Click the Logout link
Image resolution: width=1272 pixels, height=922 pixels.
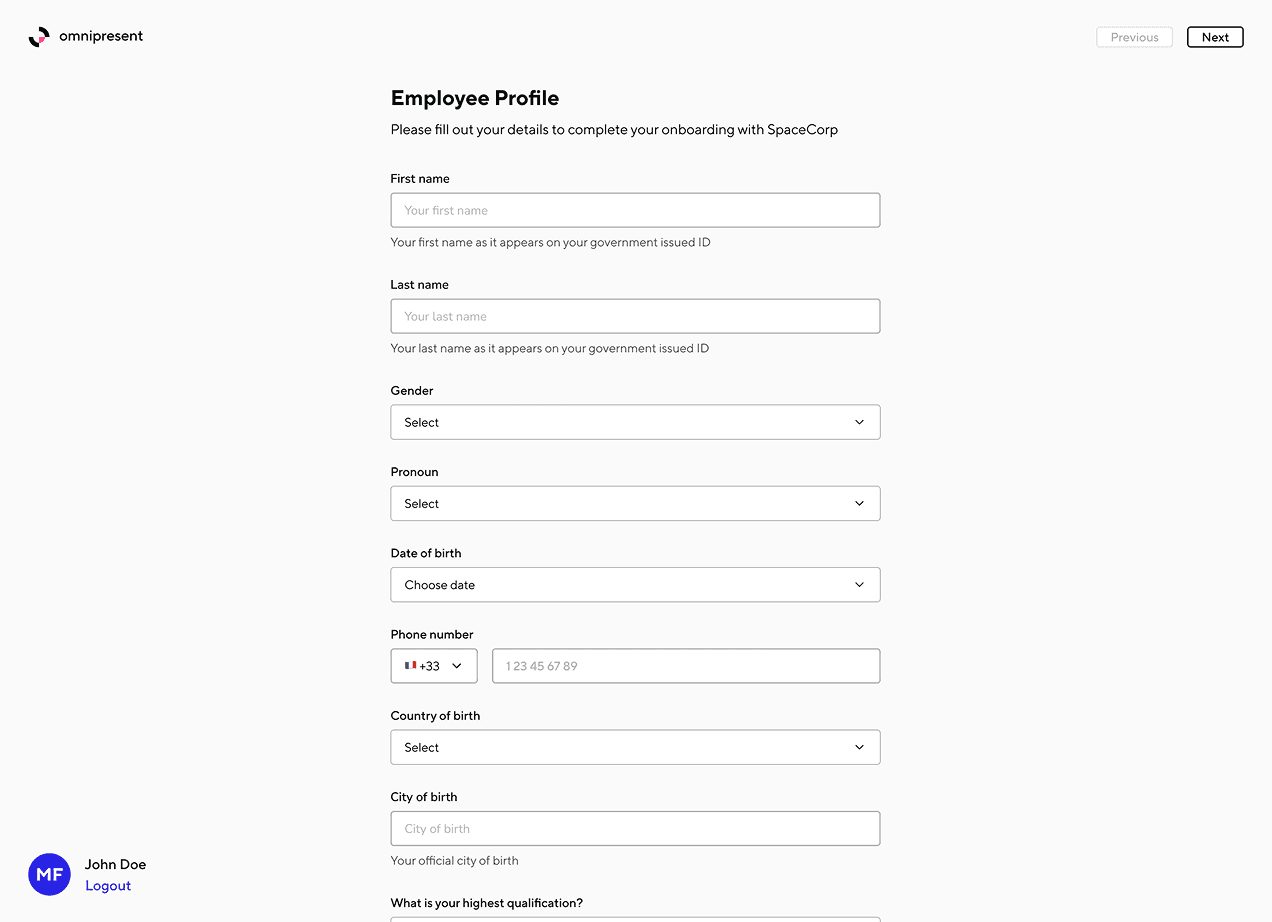click(x=108, y=886)
